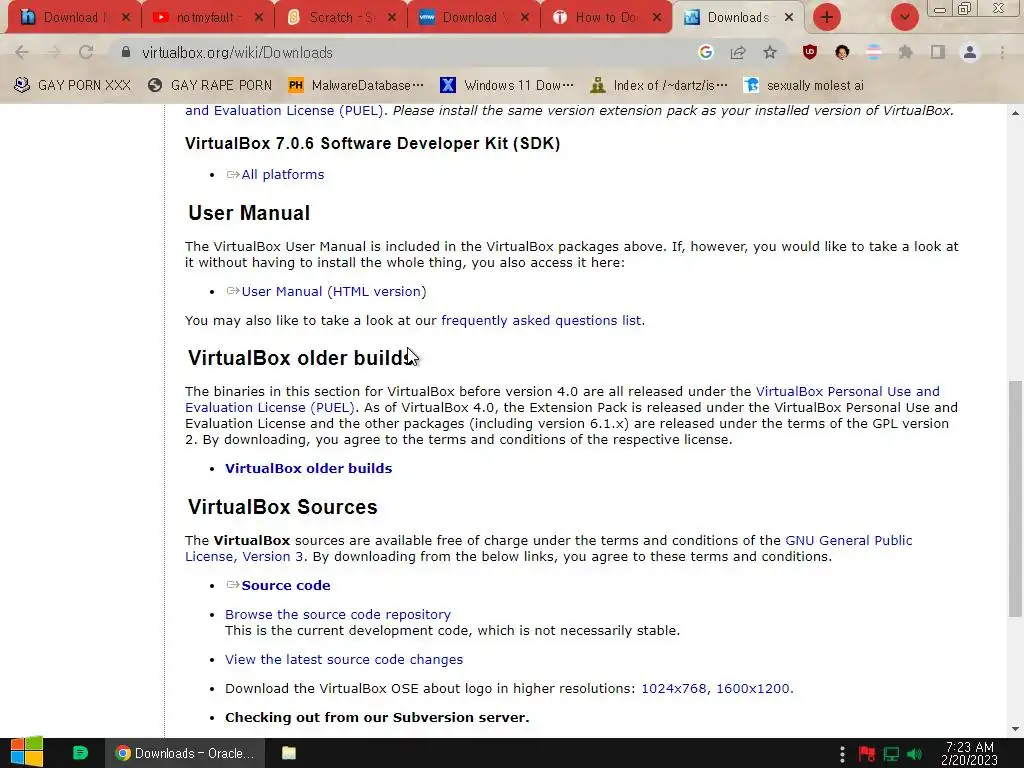Go back to the previous page
The height and width of the screenshot is (768, 1024).
(x=22, y=52)
